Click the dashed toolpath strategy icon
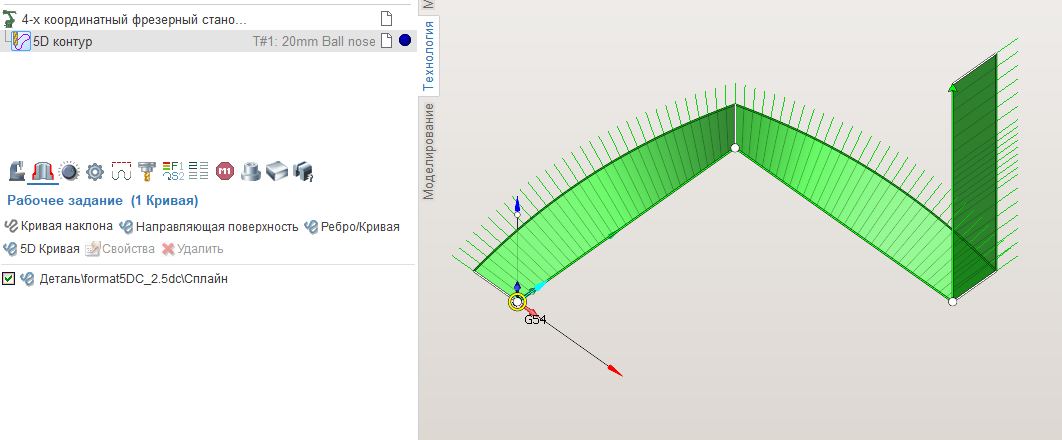Image resolution: width=1062 pixels, height=440 pixels. tap(121, 171)
